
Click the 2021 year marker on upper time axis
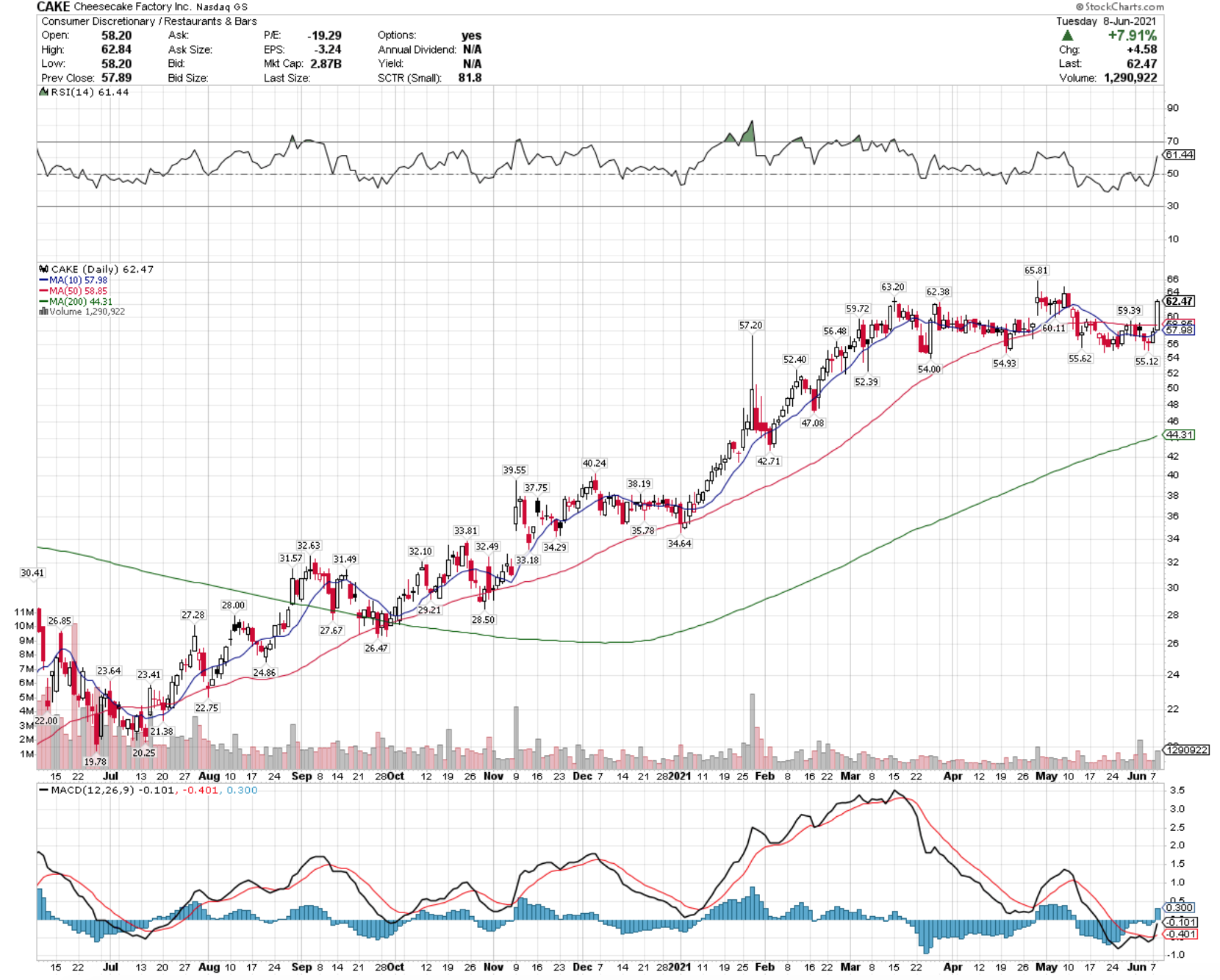click(679, 776)
